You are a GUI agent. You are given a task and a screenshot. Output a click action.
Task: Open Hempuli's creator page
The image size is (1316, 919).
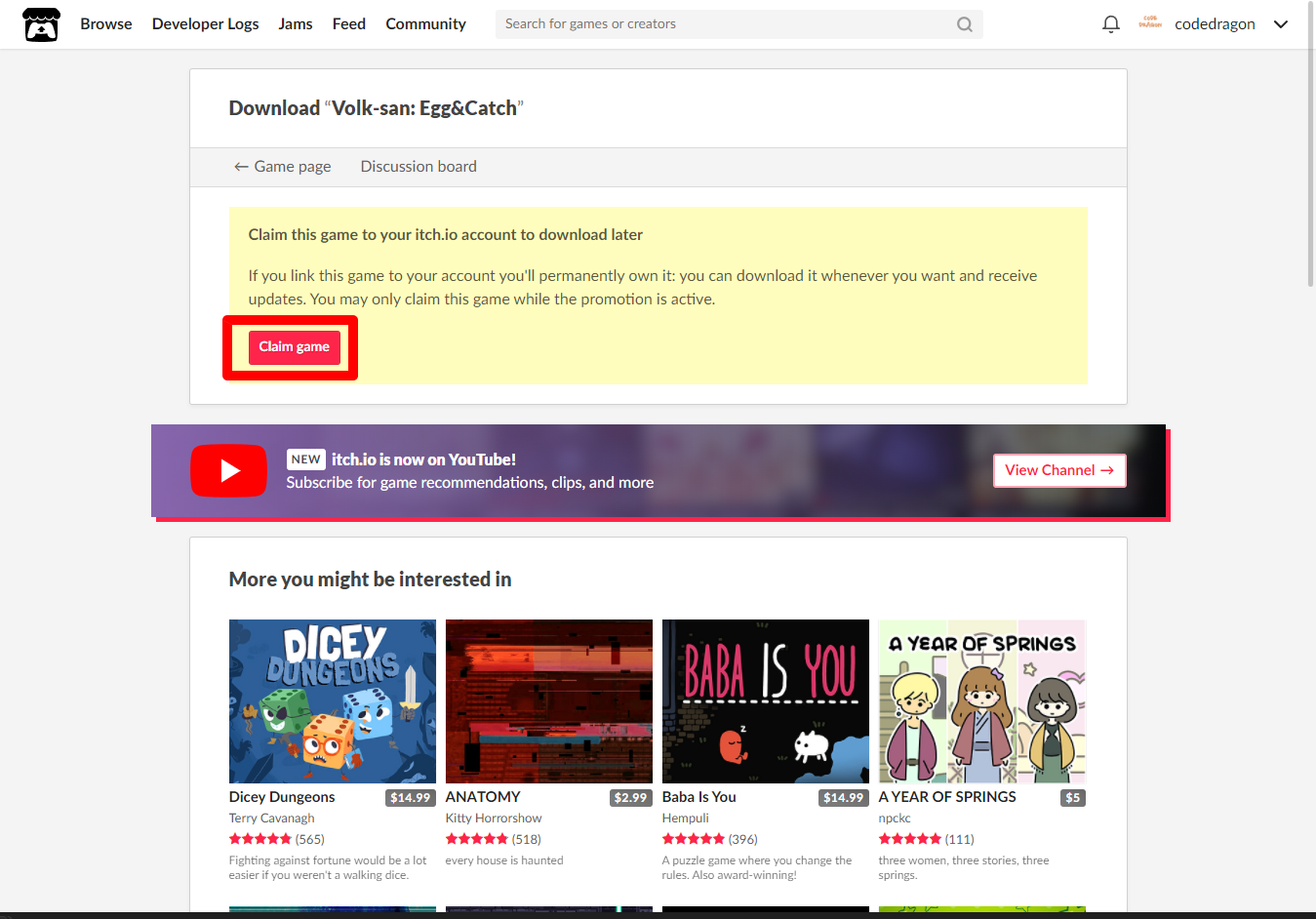pos(686,819)
